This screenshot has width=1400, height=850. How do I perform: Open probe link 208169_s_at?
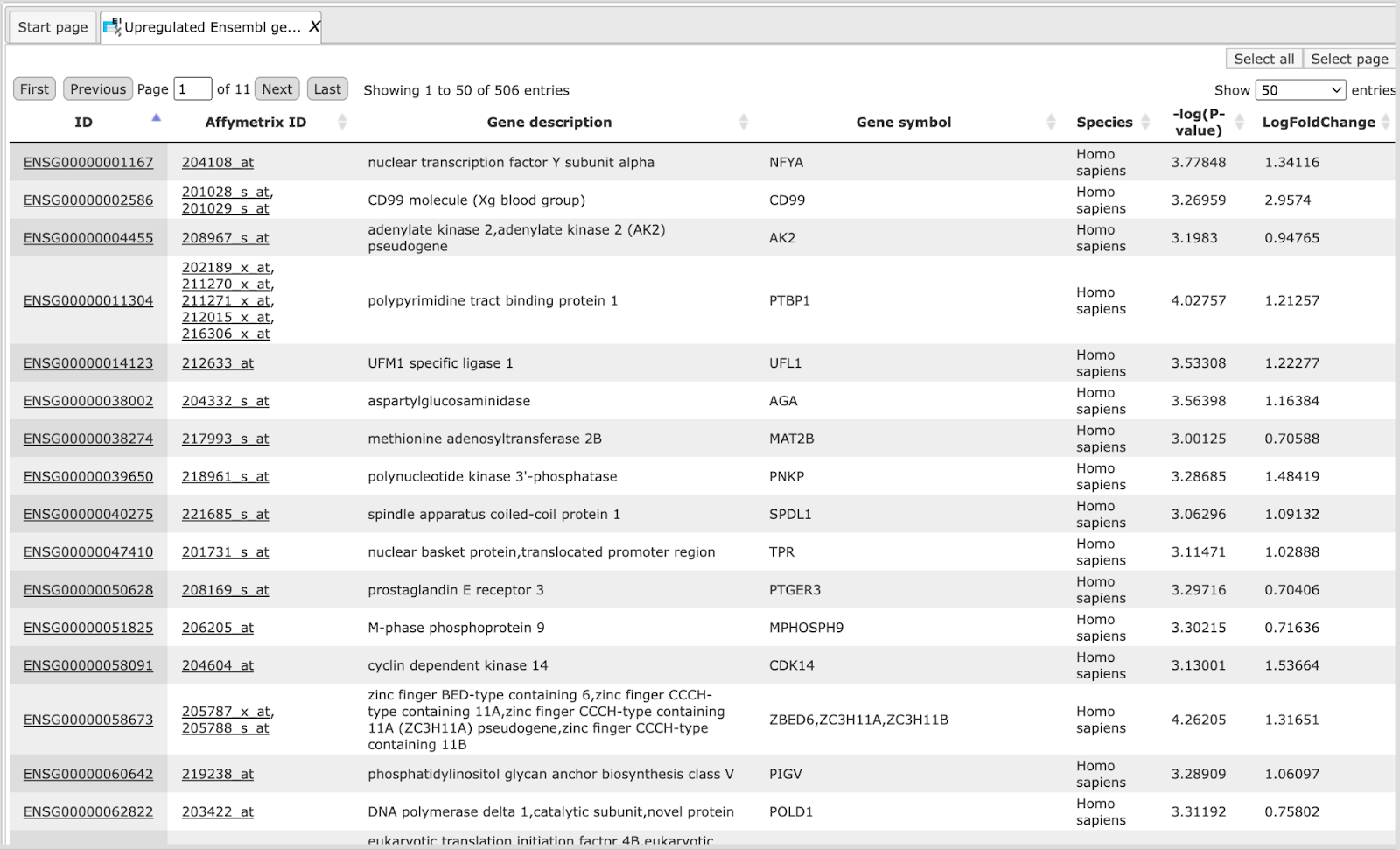226,589
